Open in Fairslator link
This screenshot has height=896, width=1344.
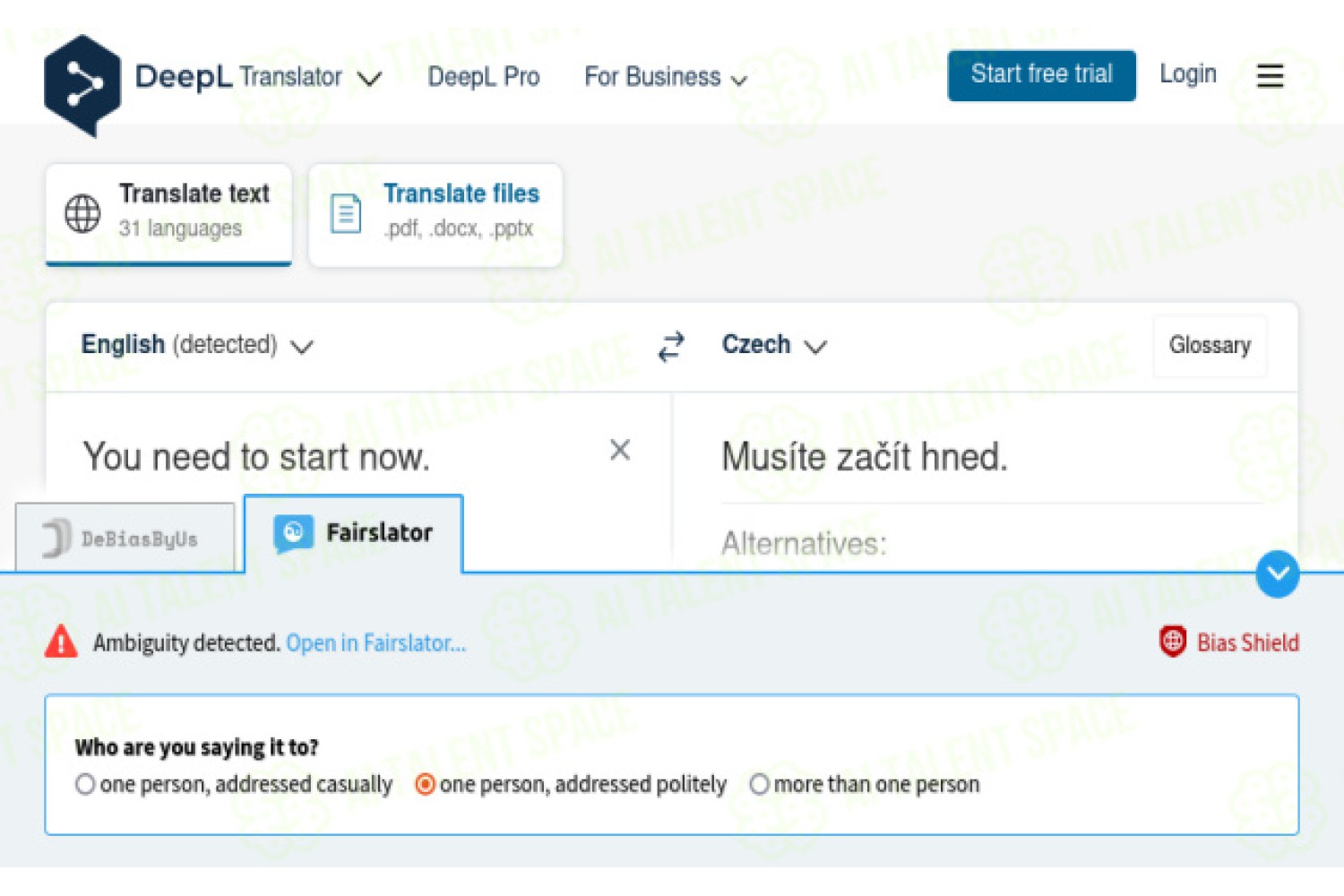[x=376, y=642]
